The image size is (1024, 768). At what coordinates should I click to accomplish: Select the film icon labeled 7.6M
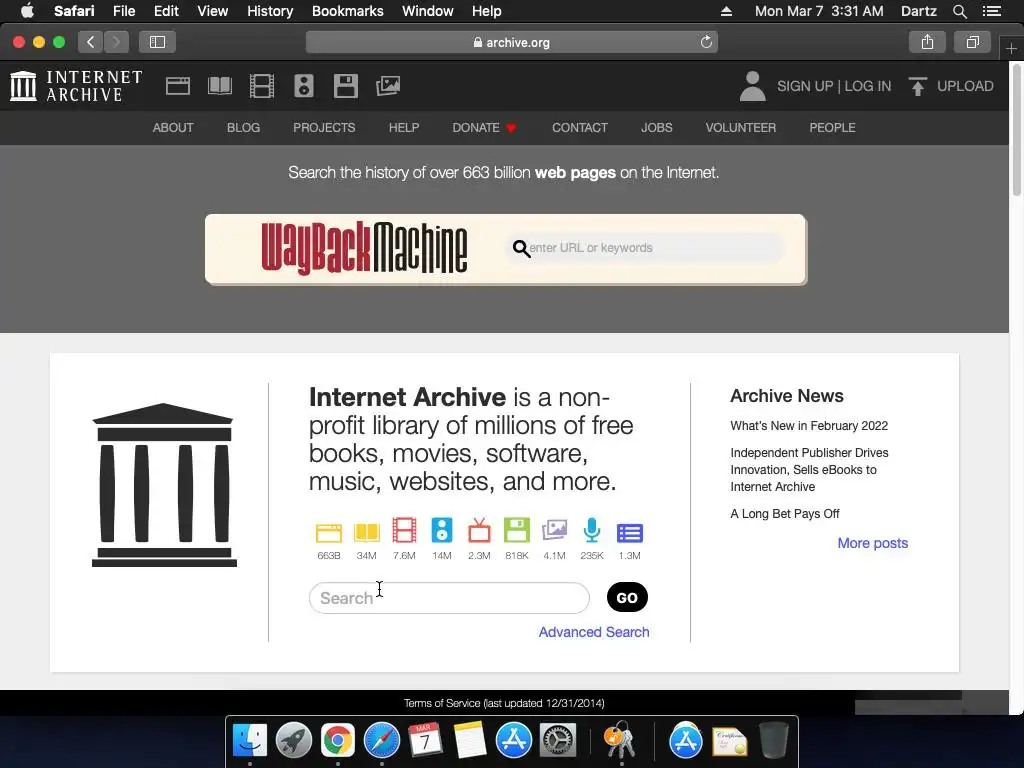point(404,530)
